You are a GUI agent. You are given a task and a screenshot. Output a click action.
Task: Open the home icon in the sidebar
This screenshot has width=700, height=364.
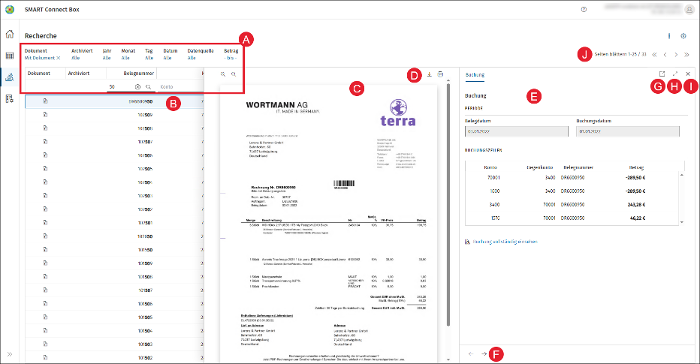pyautogui.click(x=9, y=34)
